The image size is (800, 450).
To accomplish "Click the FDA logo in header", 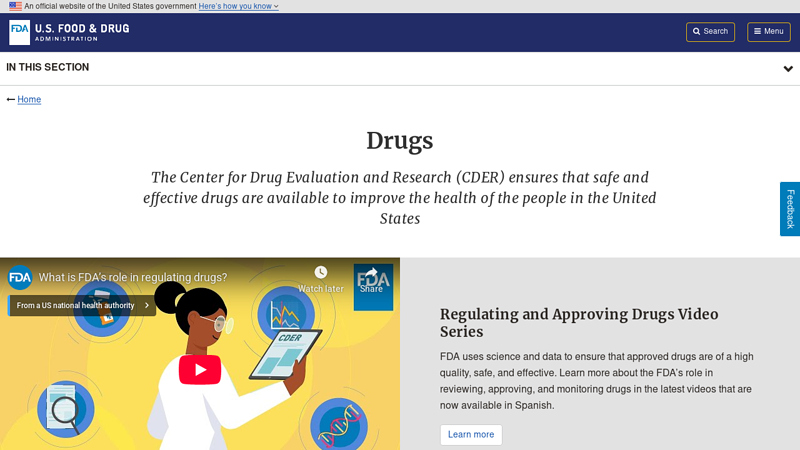I will pos(19,32).
